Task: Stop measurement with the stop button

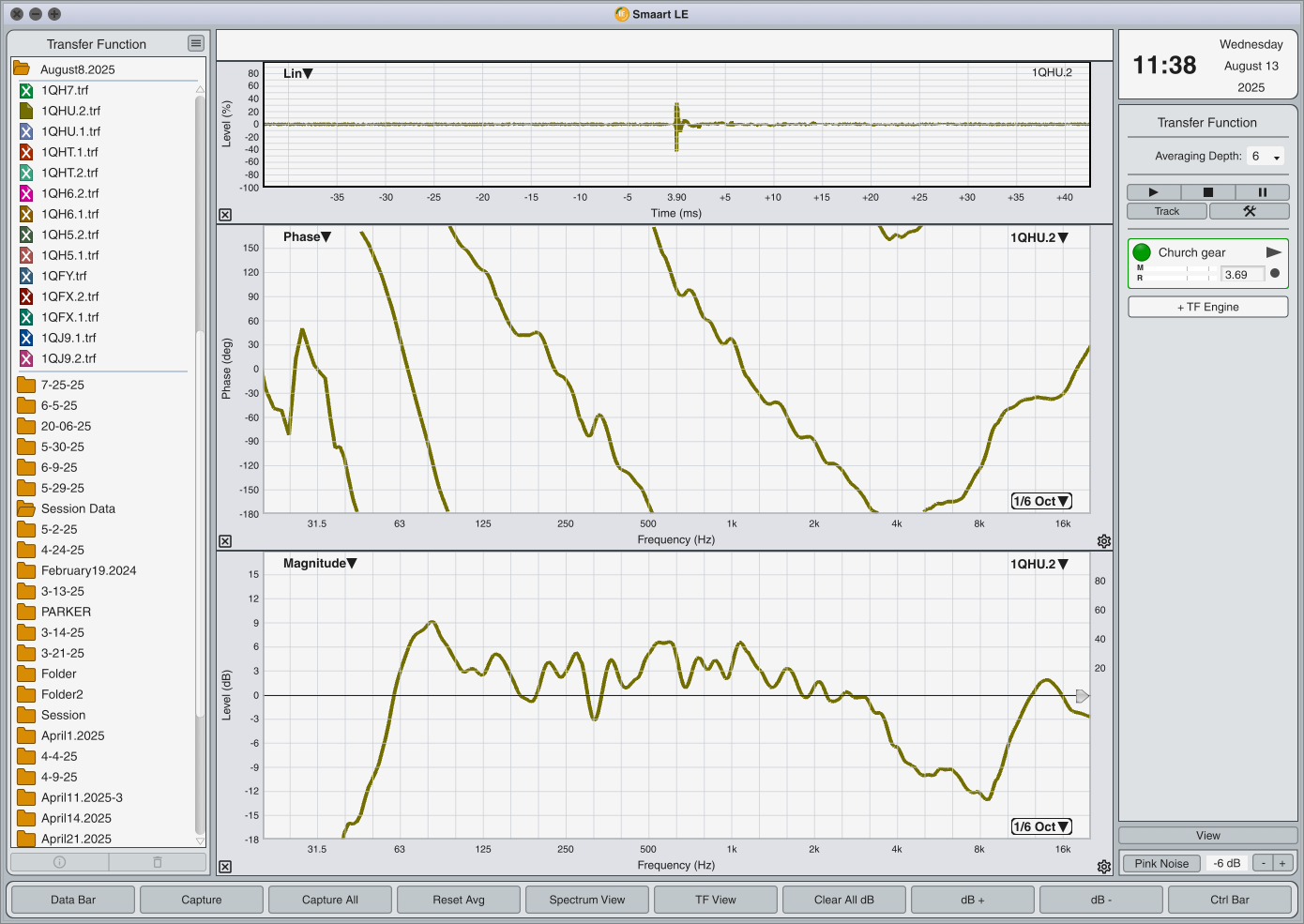Action: click(1207, 192)
